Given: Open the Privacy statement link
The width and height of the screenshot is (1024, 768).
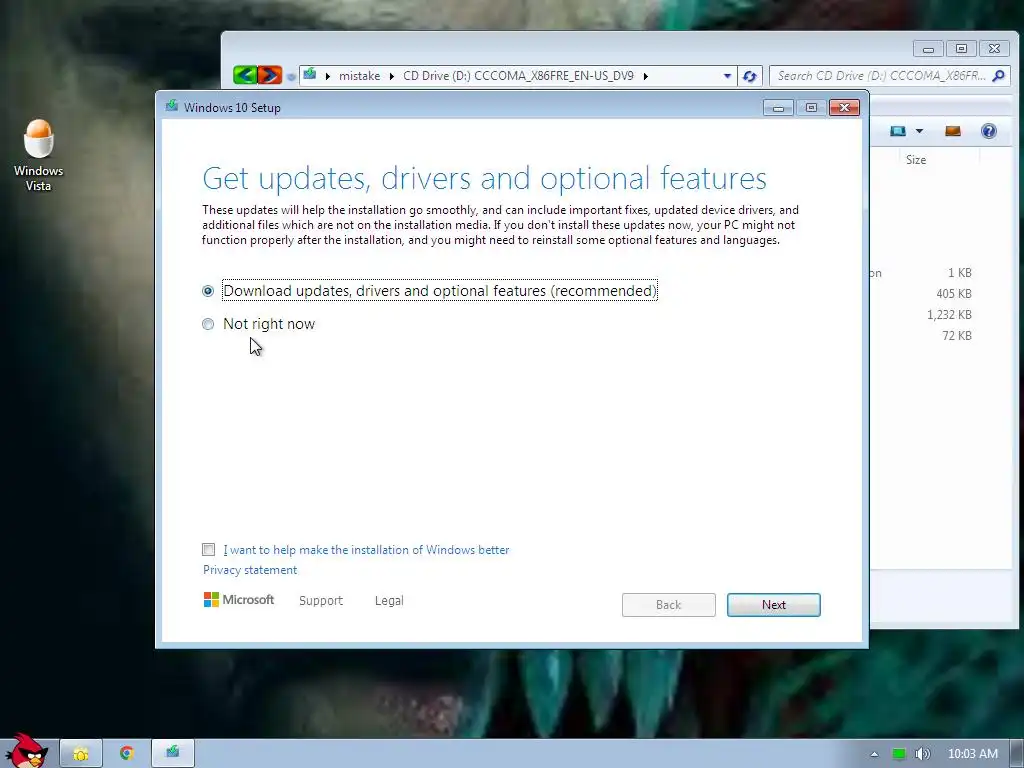Looking at the screenshot, I should [x=249, y=570].
